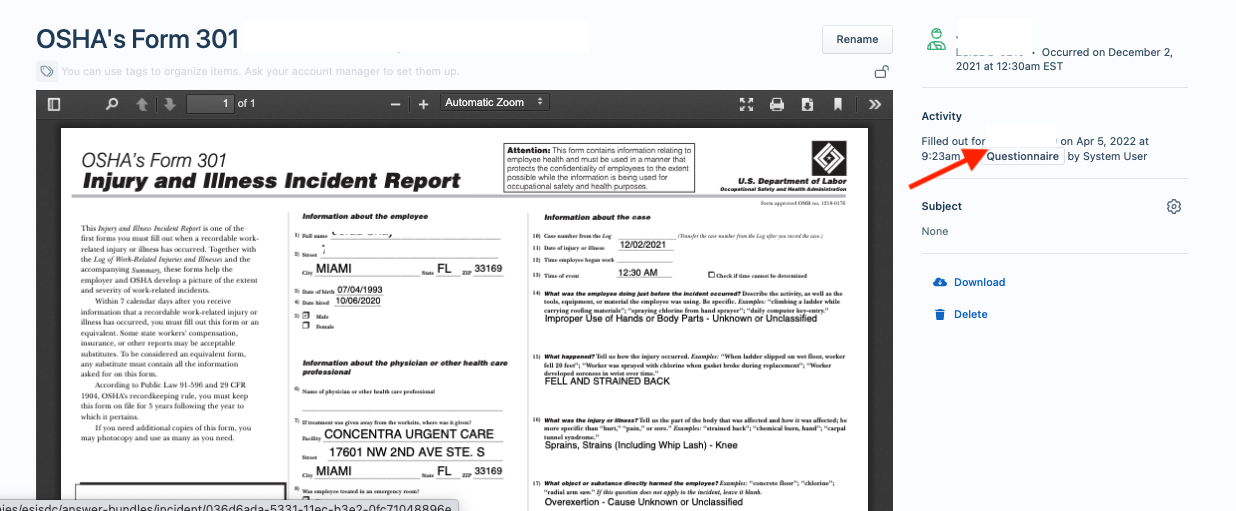Viewport: 1236px width, 511px height.
Task: Print the PDF document
Action: tap(777, 104)
